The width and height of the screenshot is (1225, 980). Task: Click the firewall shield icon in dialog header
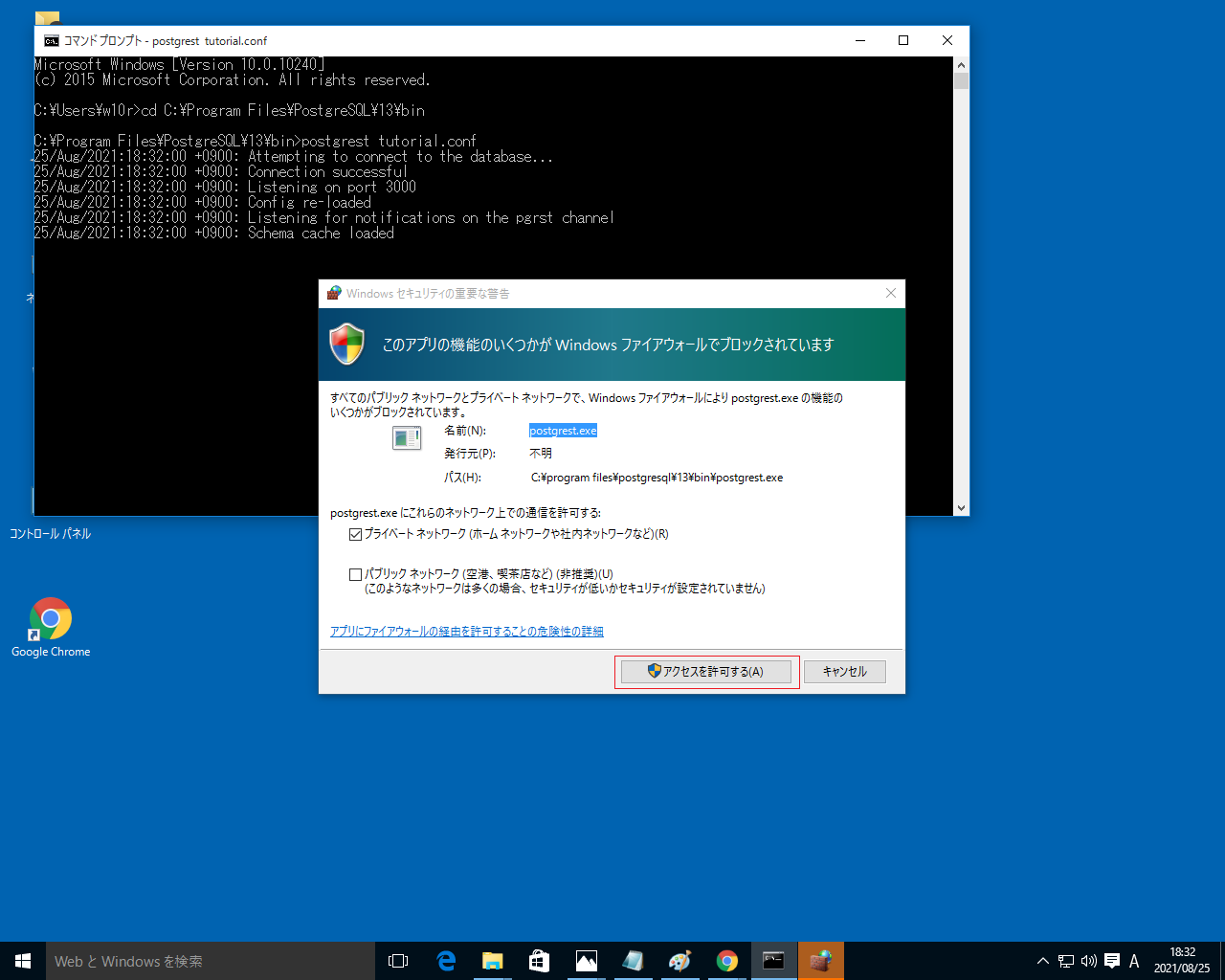pos(346,345)
